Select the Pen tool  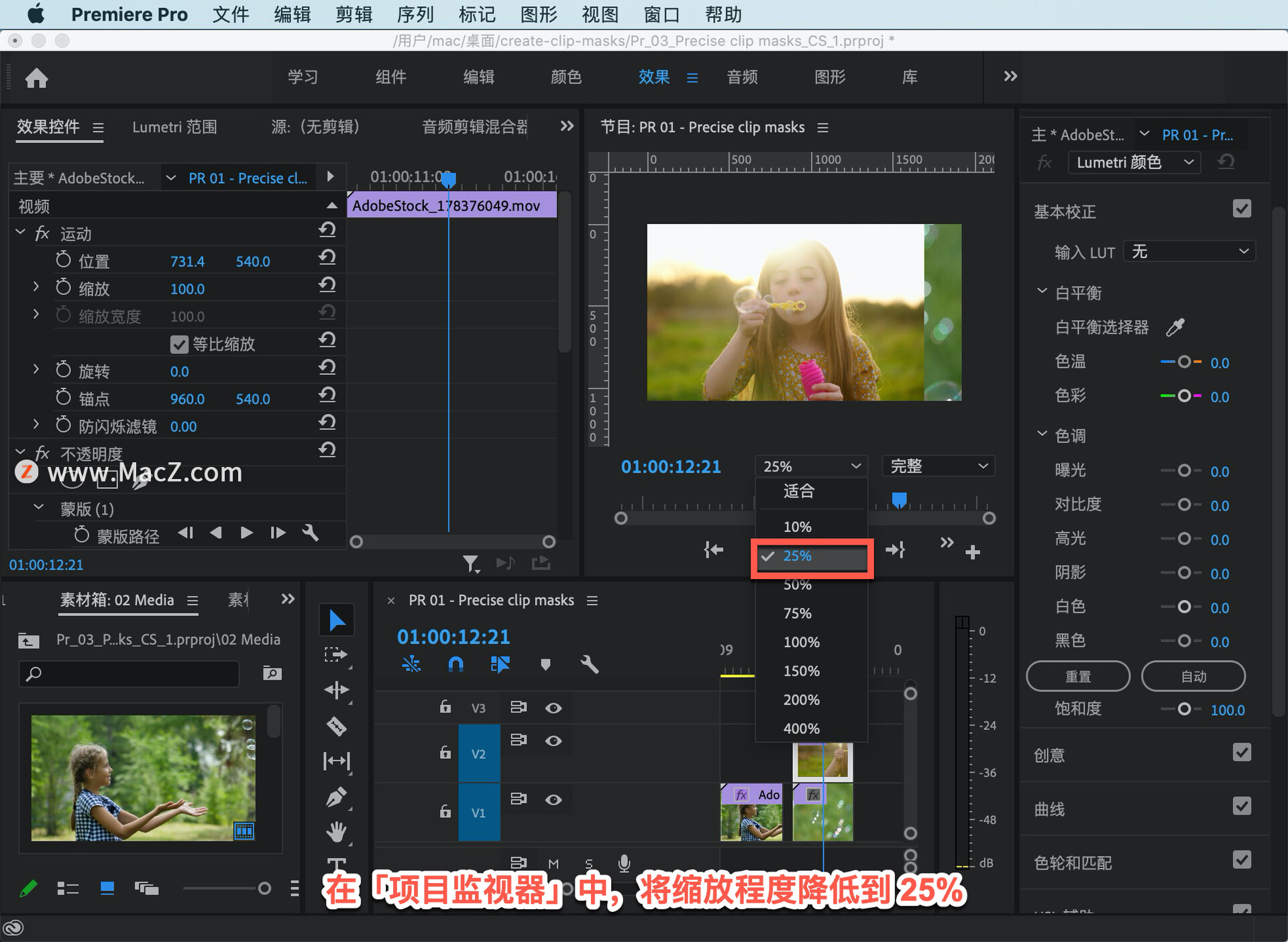336,797
